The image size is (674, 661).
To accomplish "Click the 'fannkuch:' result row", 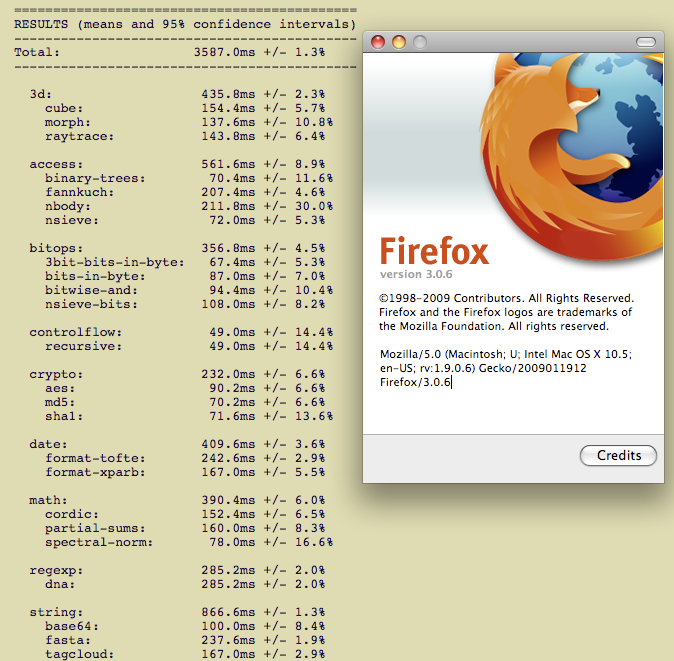I will point(185,192).
